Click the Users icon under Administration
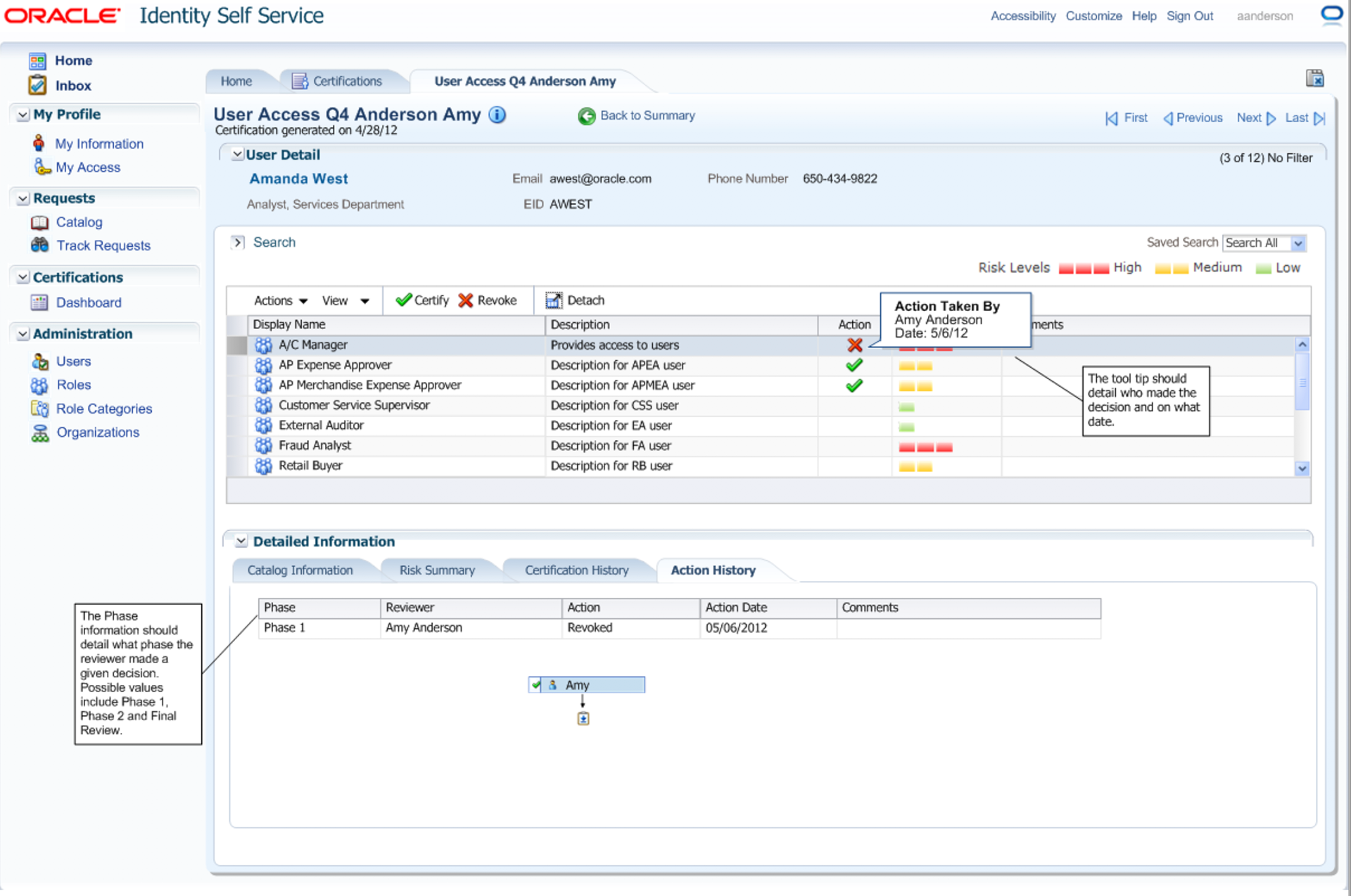 tap(40, 361)
